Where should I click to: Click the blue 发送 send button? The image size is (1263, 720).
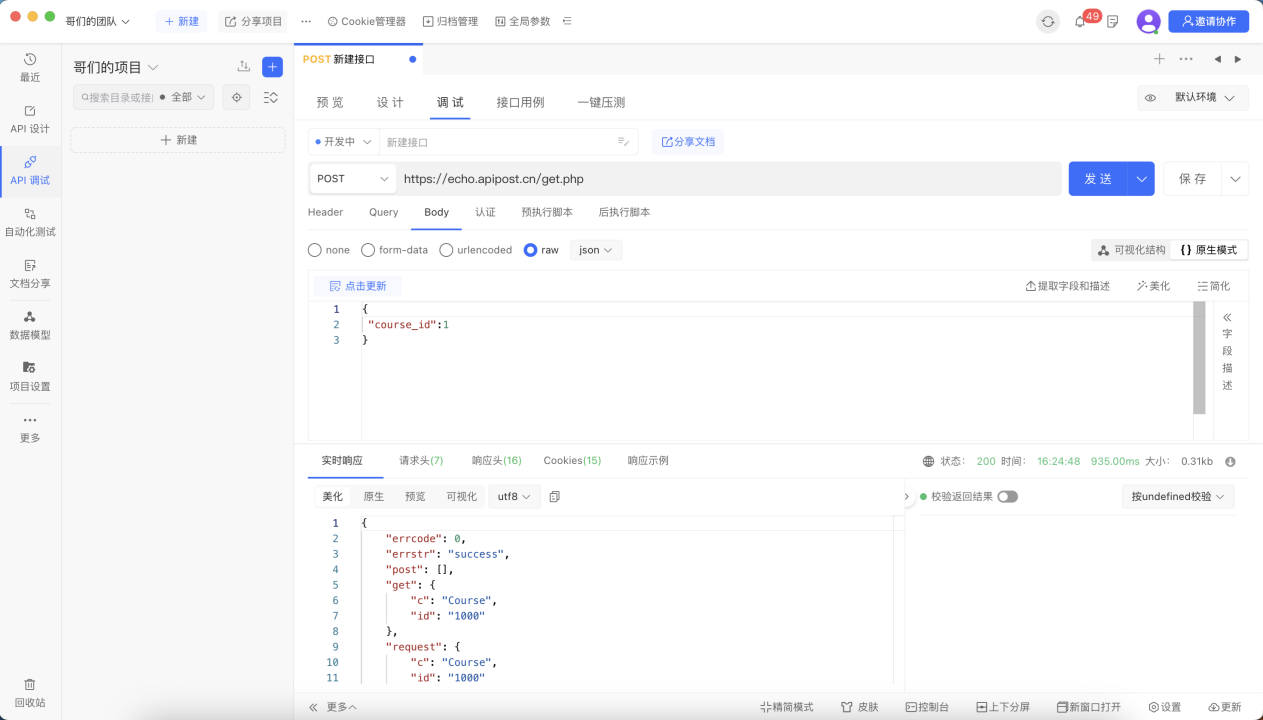pyautogui.click(x=1098, y=179)
